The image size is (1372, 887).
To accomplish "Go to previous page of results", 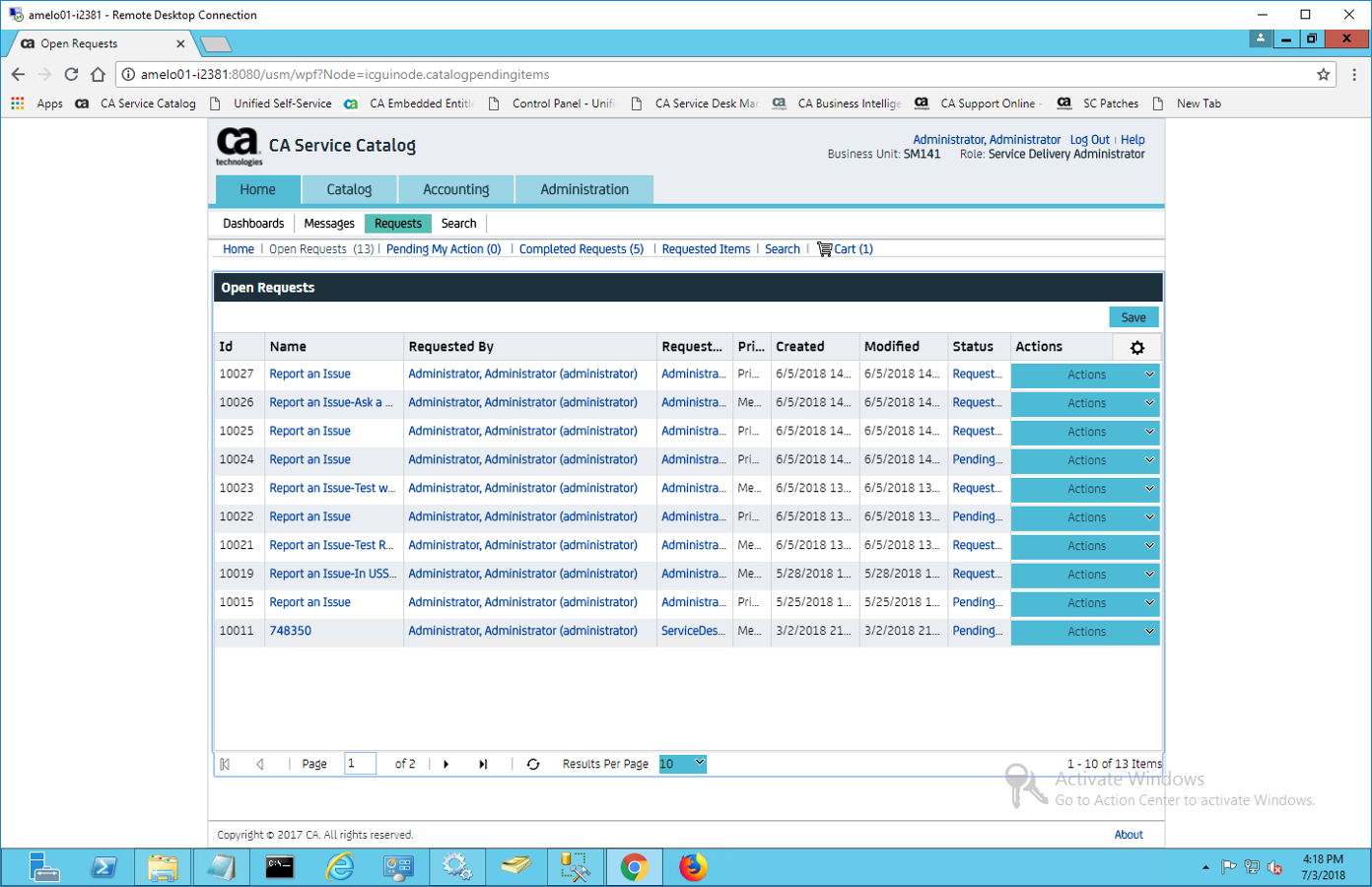I will [260, 764].
